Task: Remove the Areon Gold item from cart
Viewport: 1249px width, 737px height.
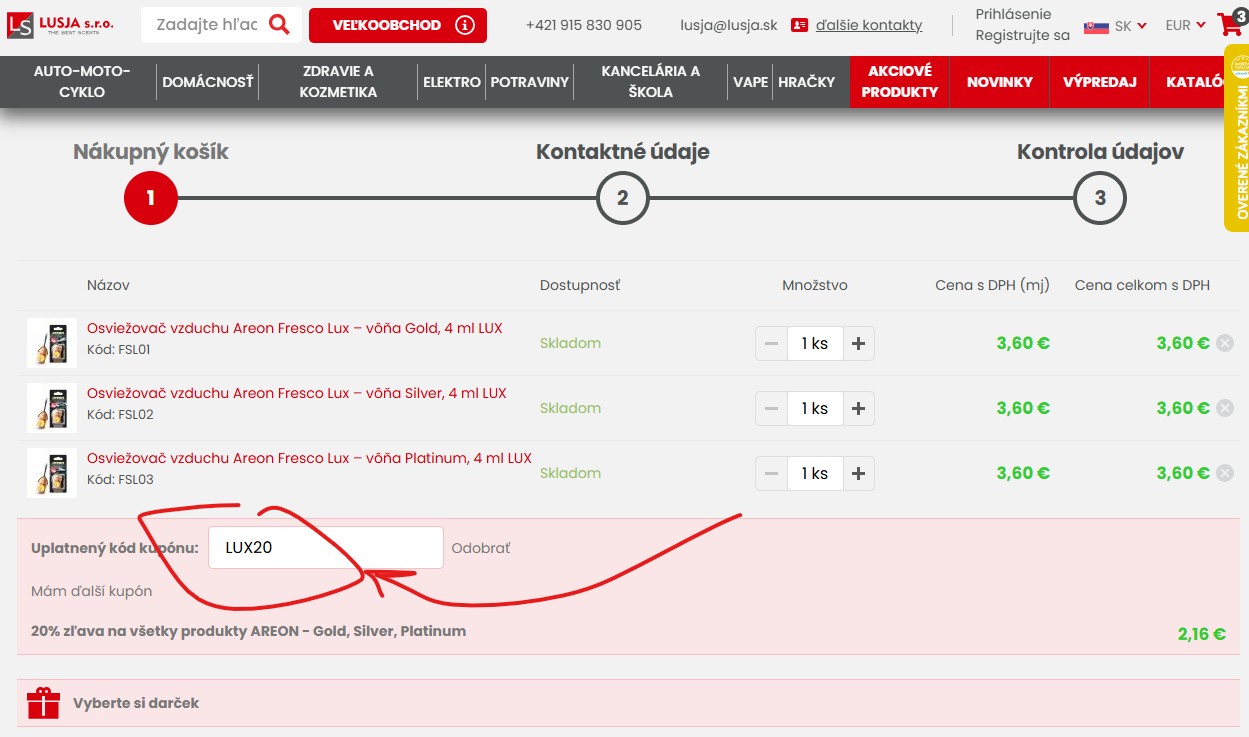Action: 1225,343
